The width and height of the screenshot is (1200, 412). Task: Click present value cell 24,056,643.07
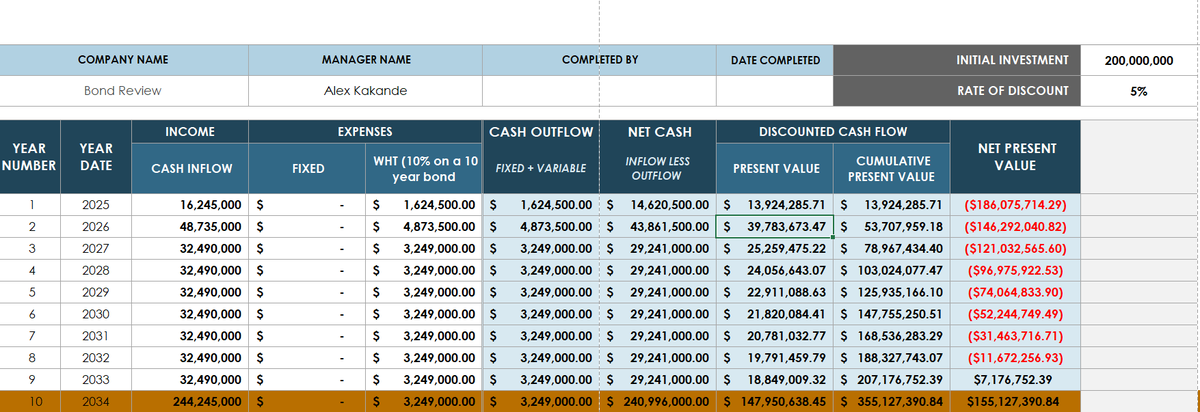pyautogui.click(x=775, y=270)
